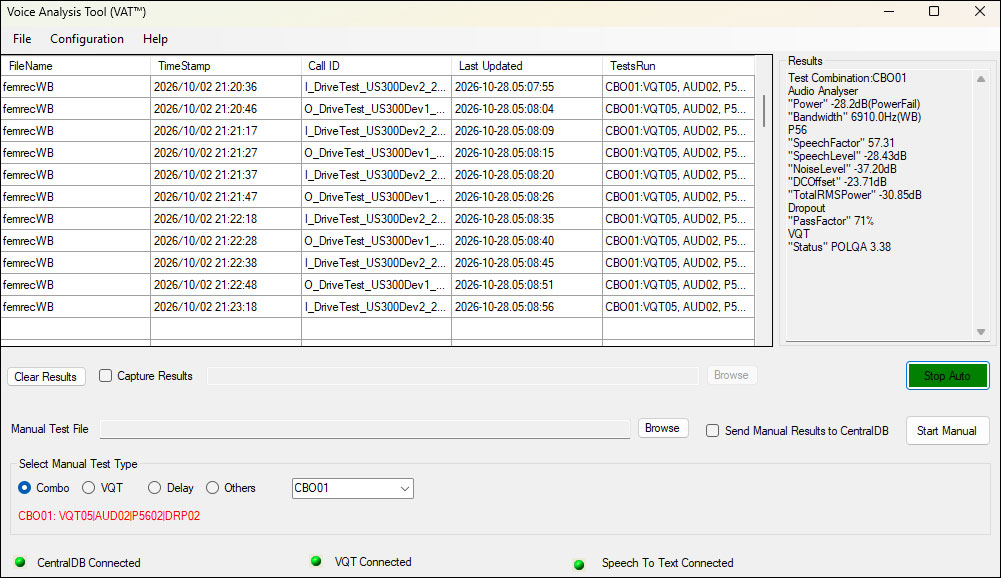Click Call ID cell in 21:23:18 row
The width and height of the screenshot is (1001, 578).
[x=376, y=307]
